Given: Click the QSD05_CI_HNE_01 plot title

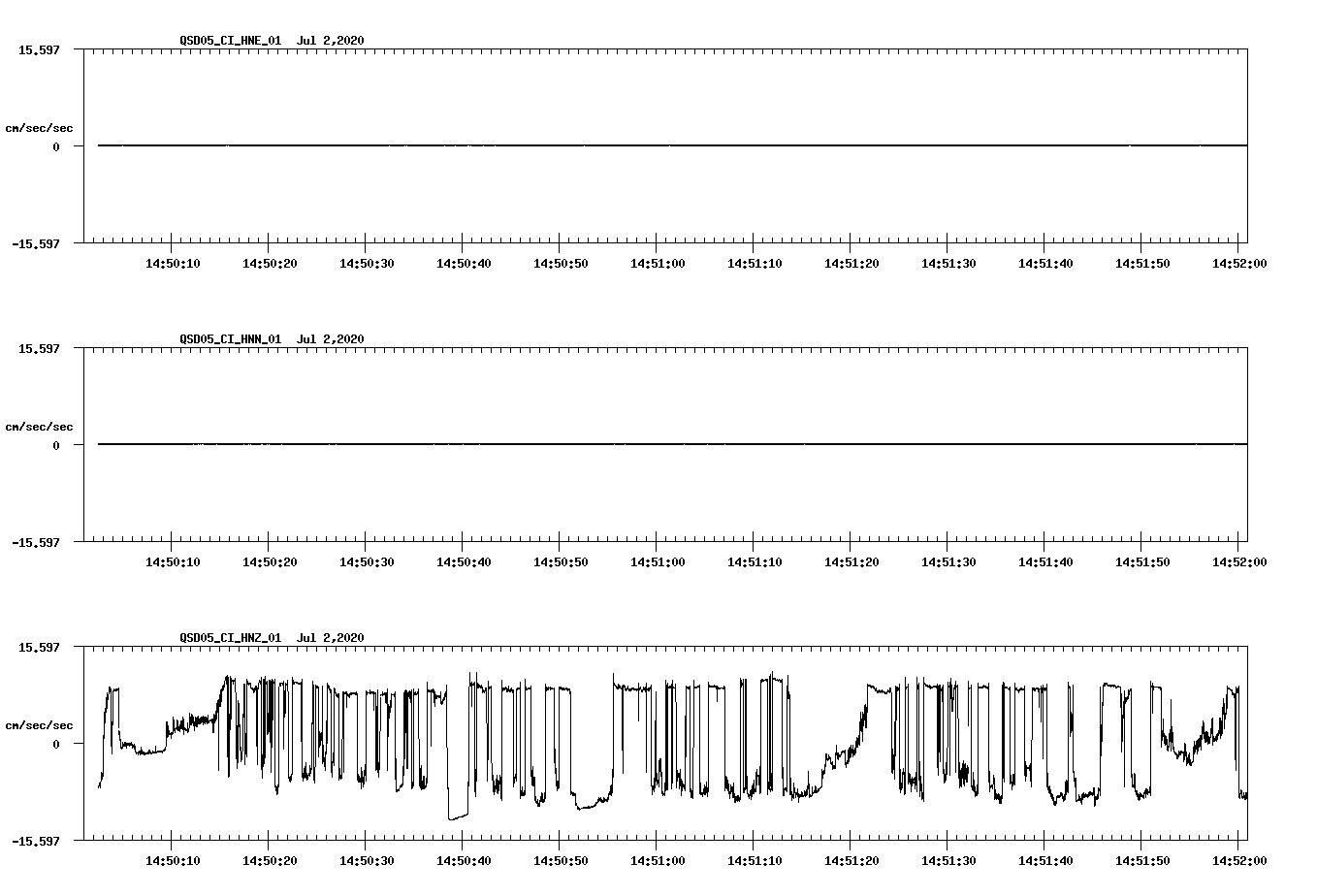Looking at the screenshot, I should click(x=273, y=41).
